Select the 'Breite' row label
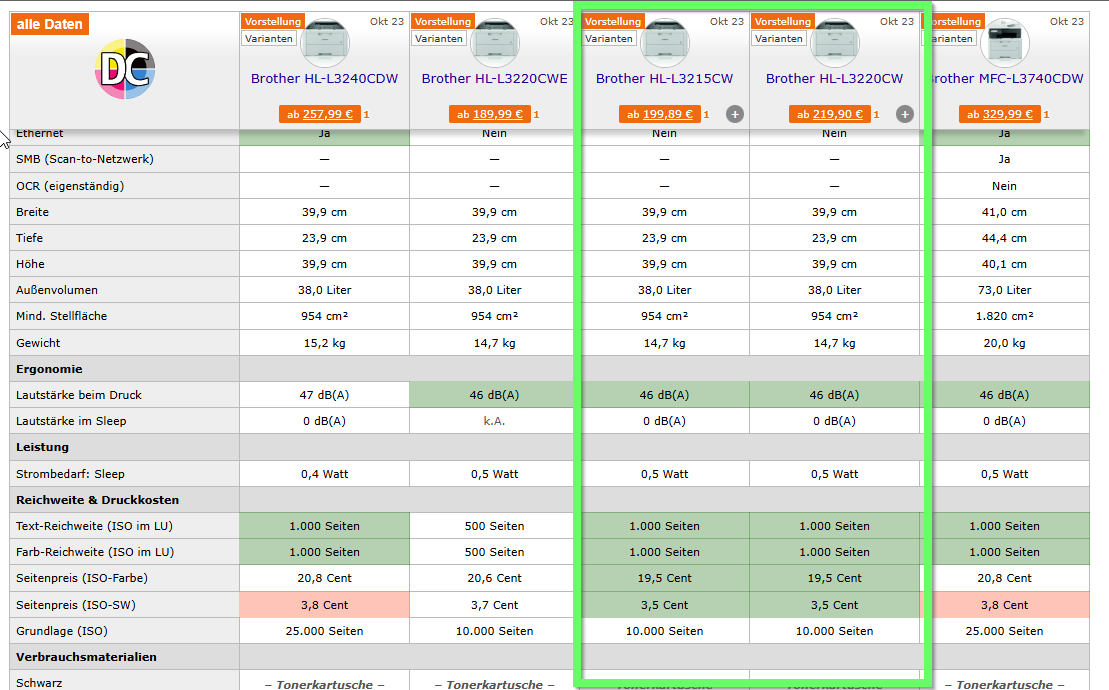The width and height of the screenshot is (1109, 690). pos(33,212)
